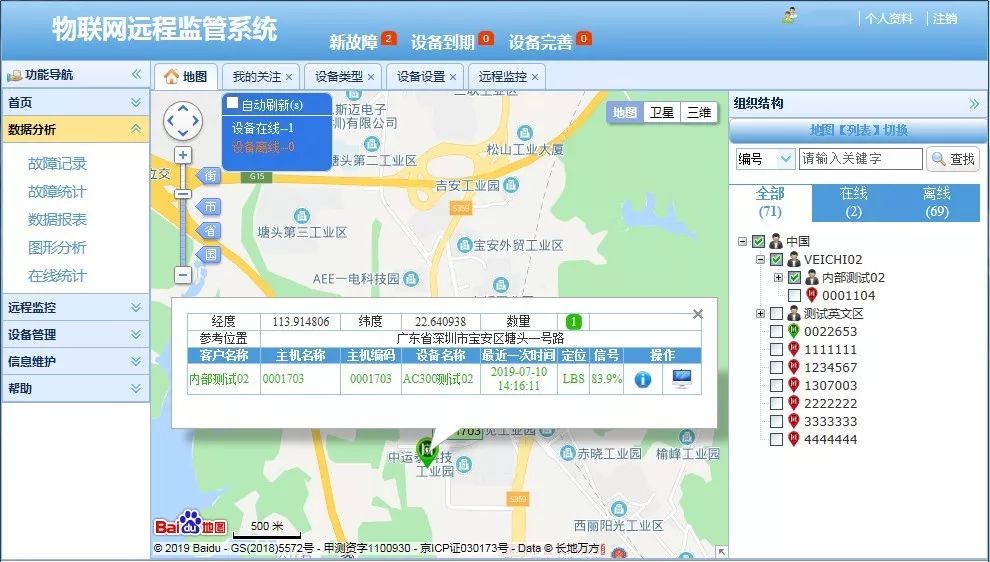
Task: Open the 编号 search type dropdown
Action: click(x=765, y=159)
